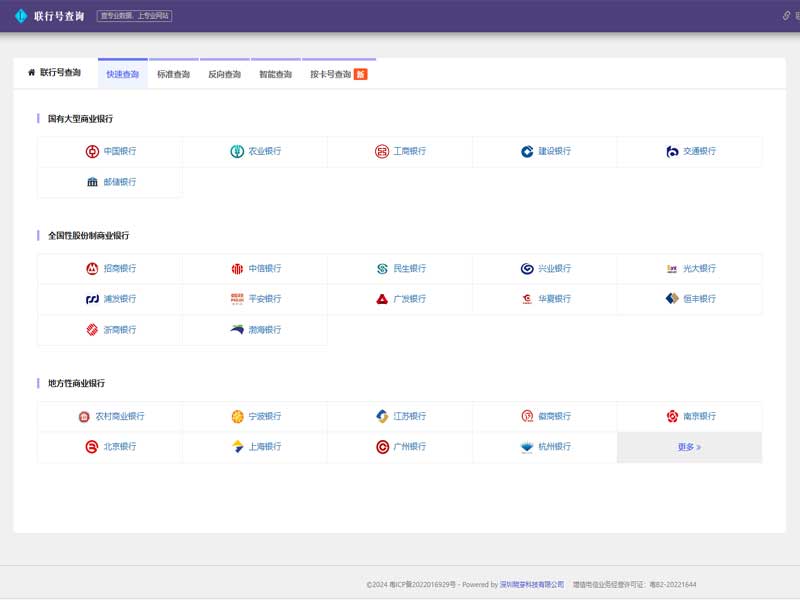Open the 标准查询 tab

tap(173, 74)
